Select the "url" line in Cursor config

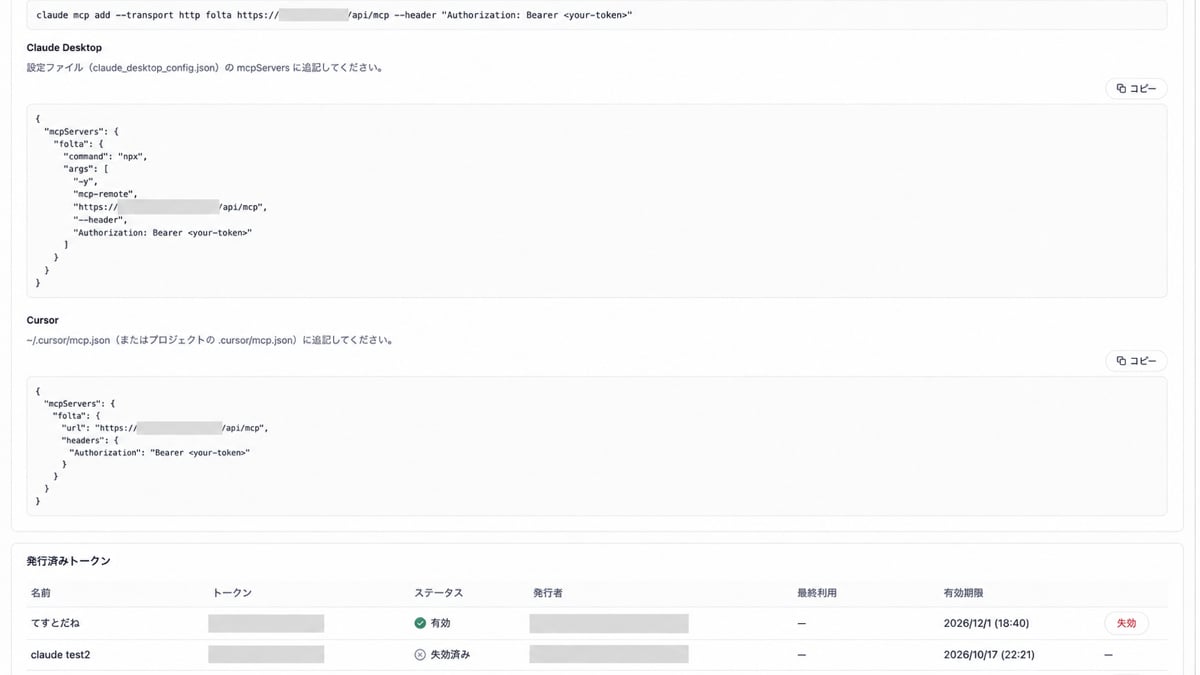tap(165, 428)
